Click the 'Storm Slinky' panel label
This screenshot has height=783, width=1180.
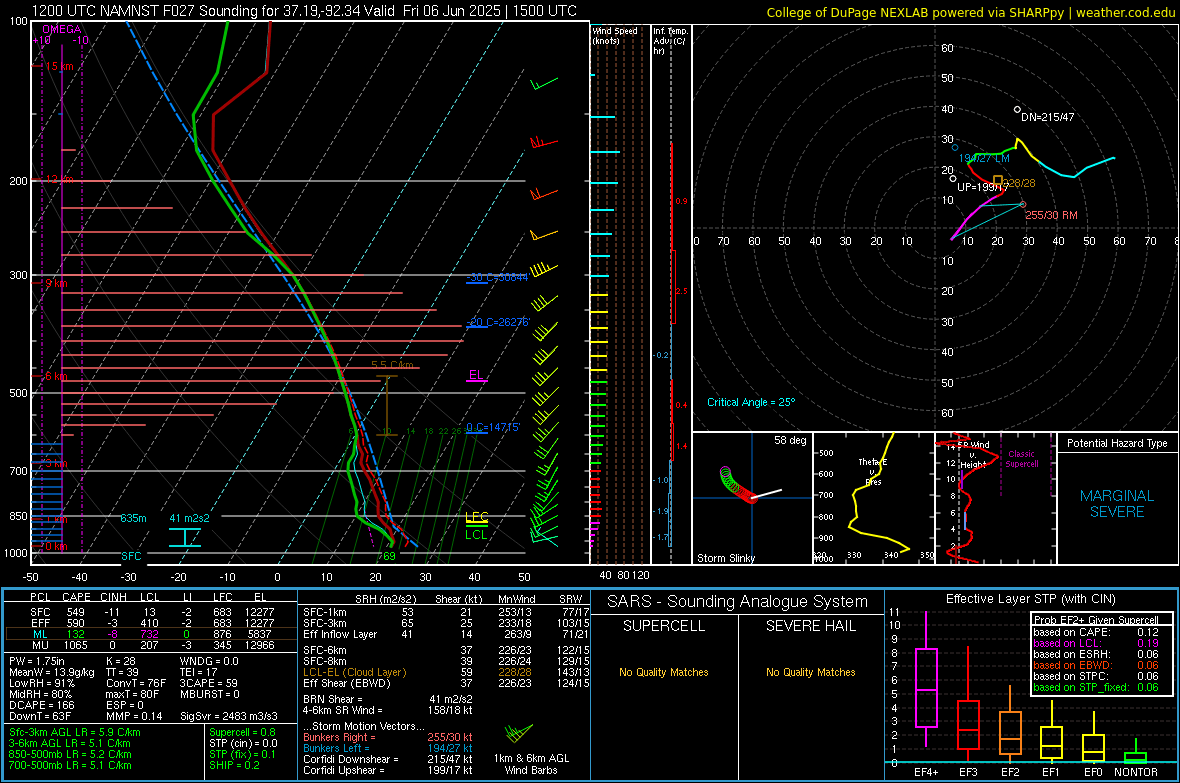click(x=725, y=558)
